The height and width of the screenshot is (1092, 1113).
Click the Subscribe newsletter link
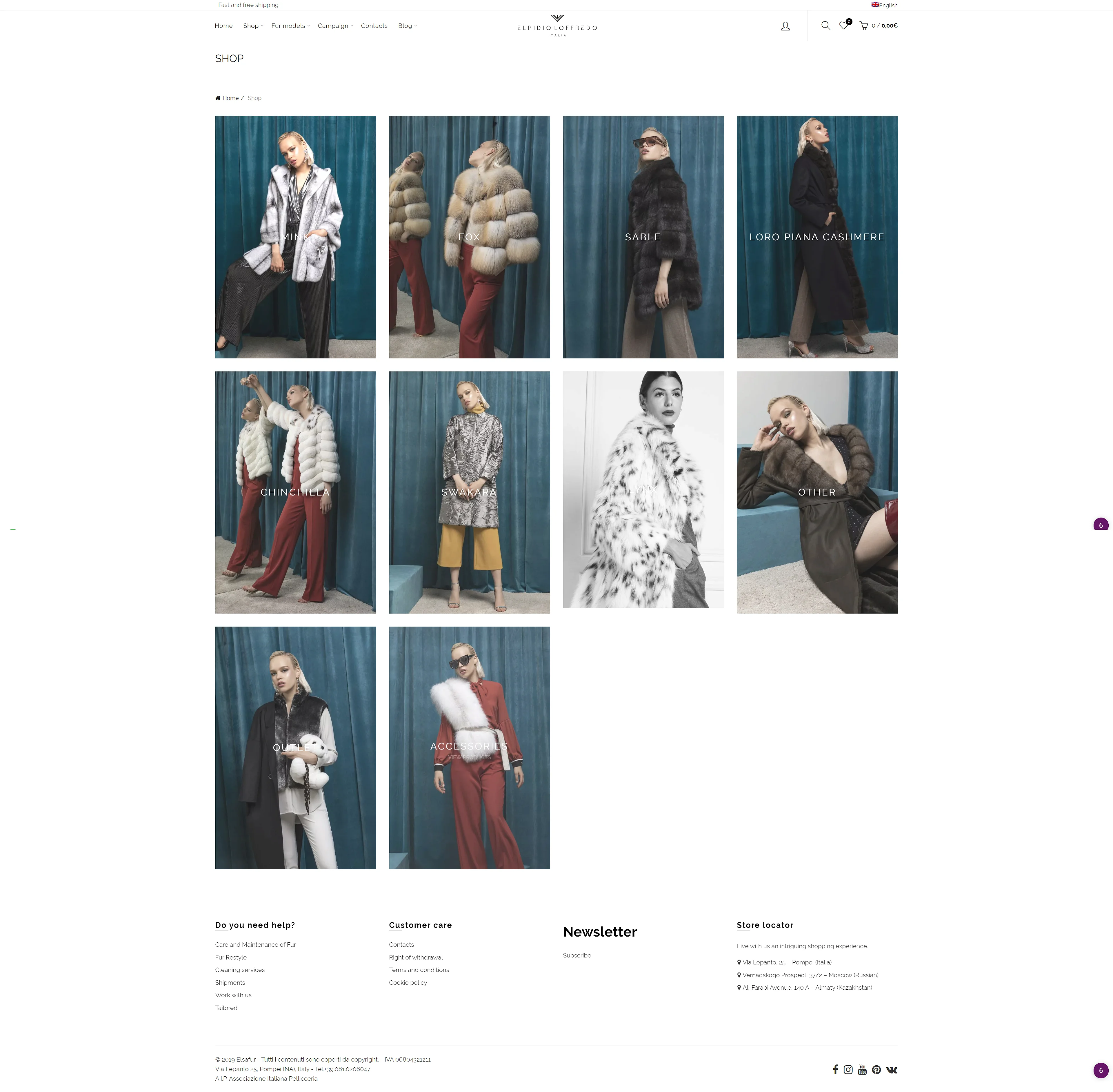point(577,955)
